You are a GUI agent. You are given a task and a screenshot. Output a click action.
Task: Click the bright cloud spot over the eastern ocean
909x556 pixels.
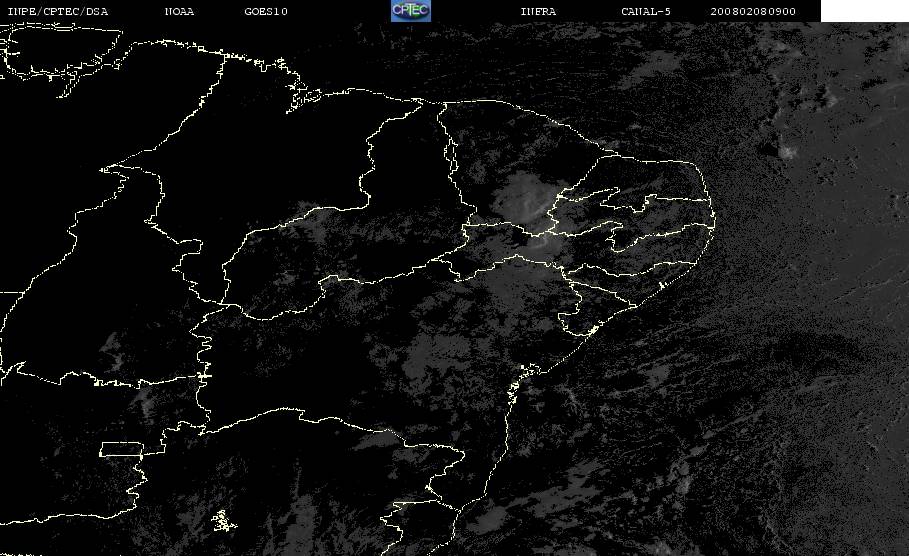[787, 152]
